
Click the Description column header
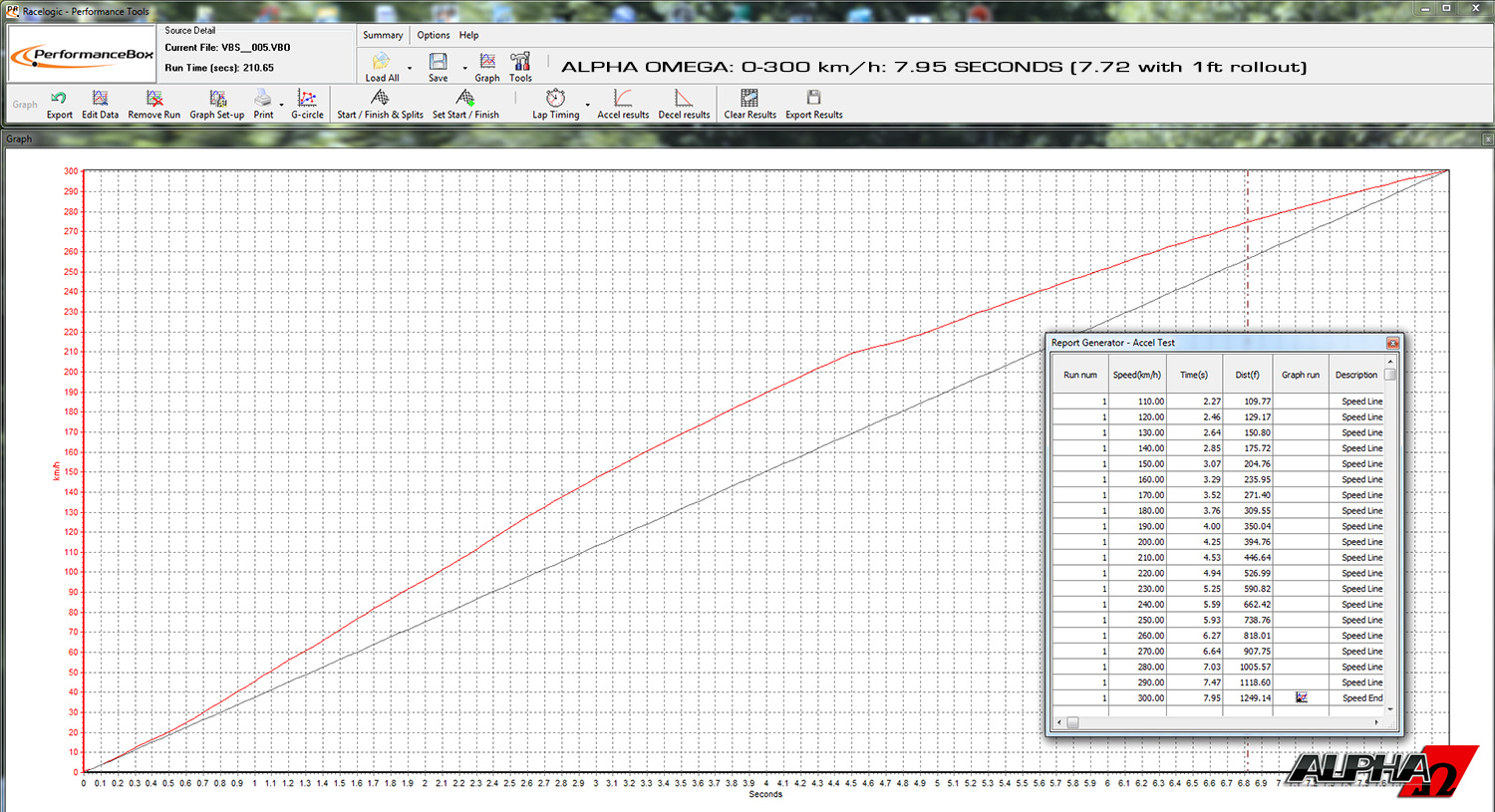click(x=1356, y=376)
